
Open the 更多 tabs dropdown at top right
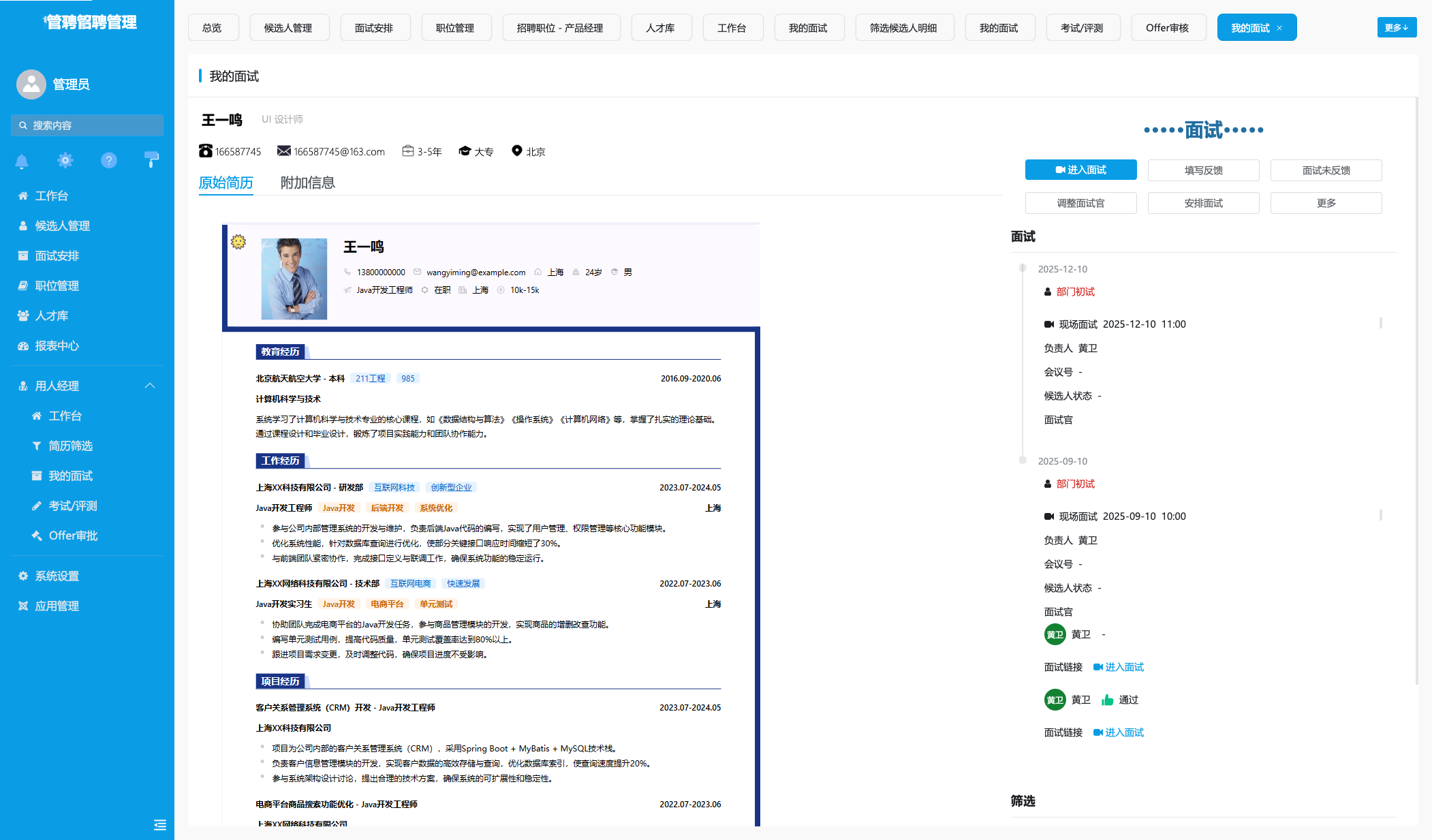1397,27
